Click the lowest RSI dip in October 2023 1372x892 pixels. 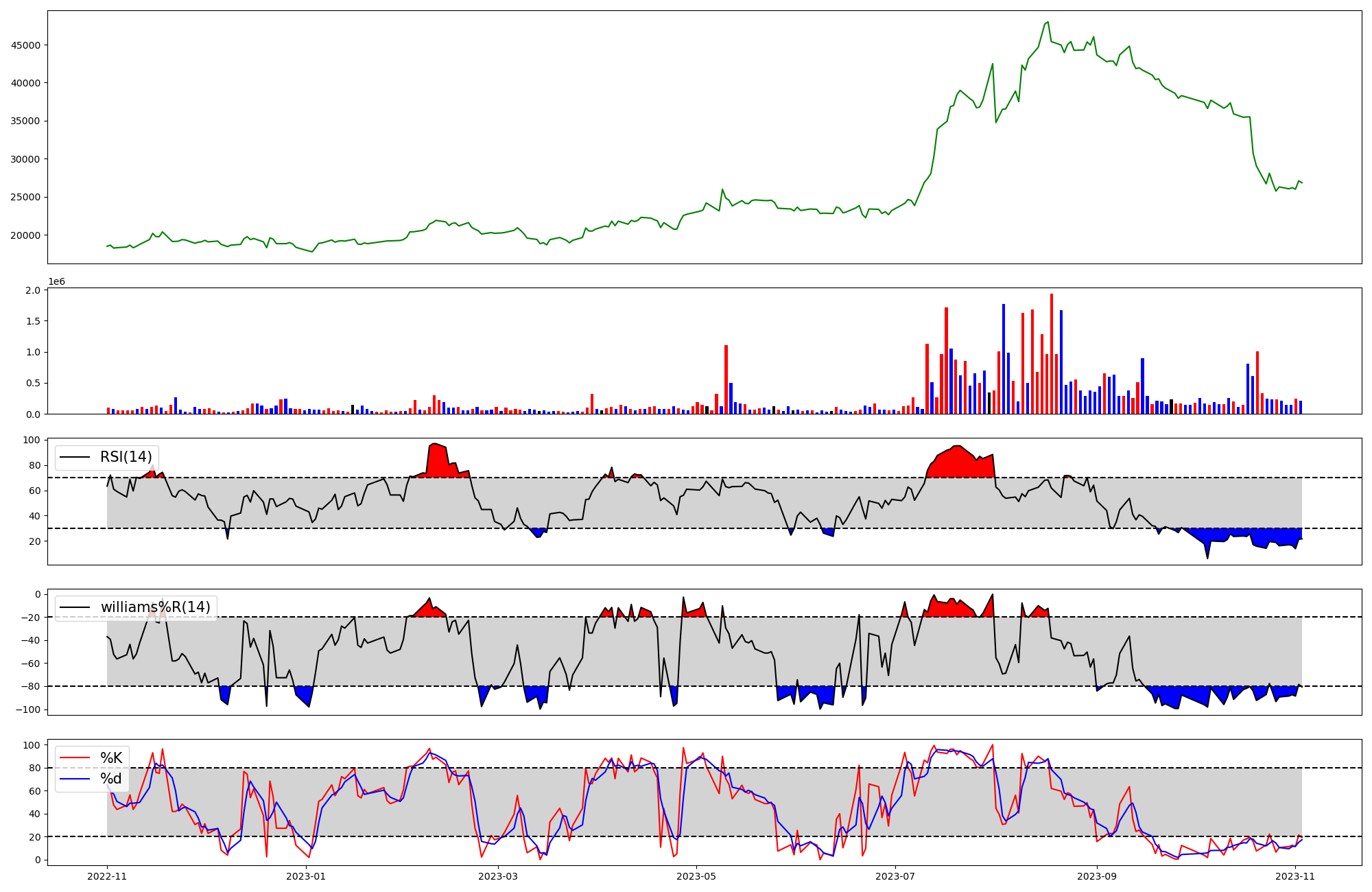1207,557
